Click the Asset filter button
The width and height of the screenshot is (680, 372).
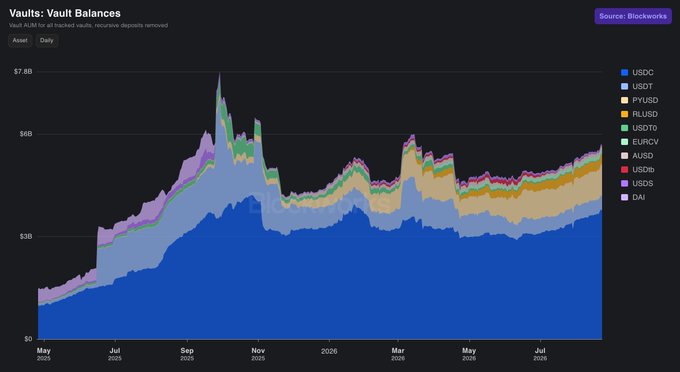click(20, 40)
